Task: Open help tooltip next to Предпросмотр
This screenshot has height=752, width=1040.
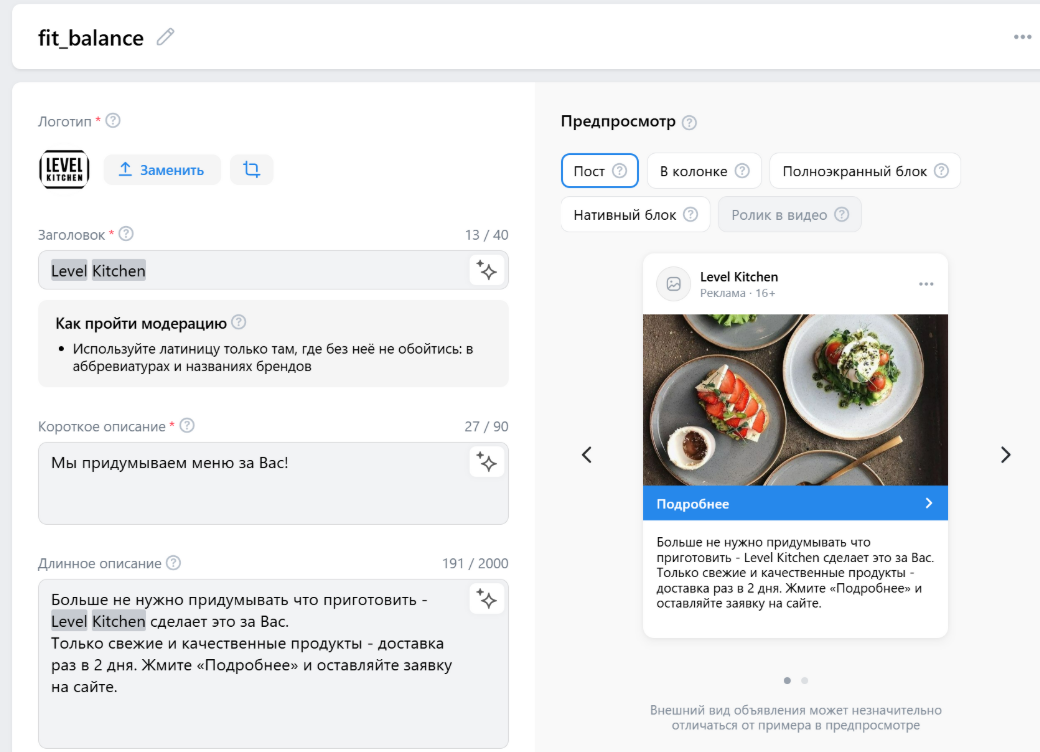Action: click(x=690, y=123)
